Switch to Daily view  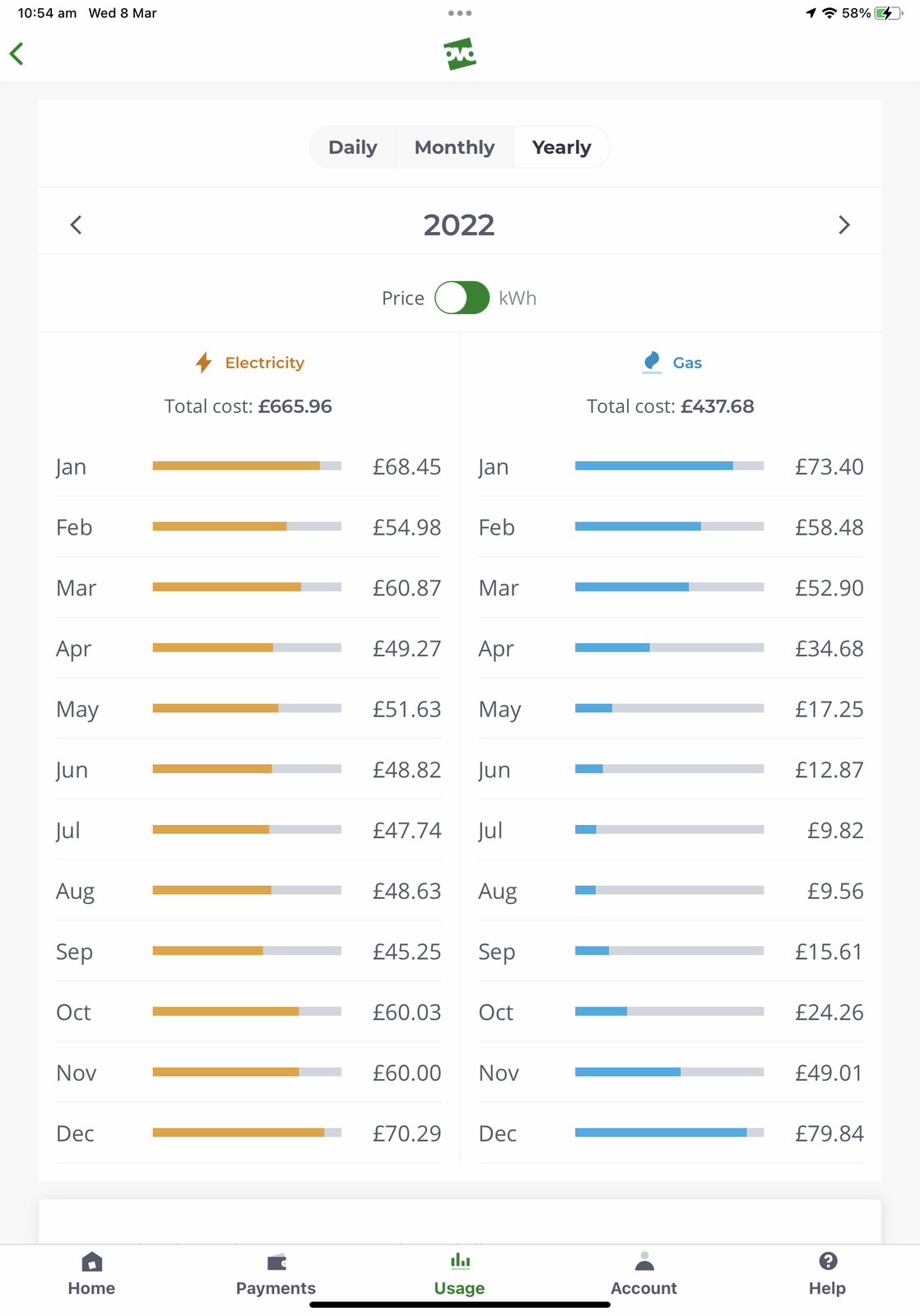coord(352,147)
